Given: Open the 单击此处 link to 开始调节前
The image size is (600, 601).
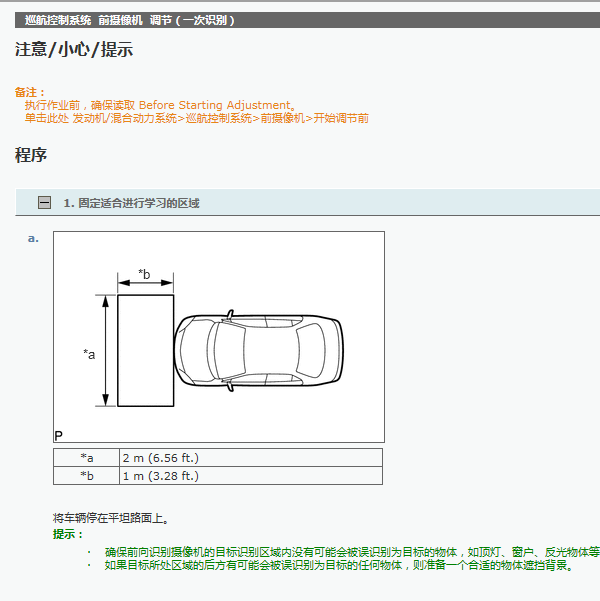Looking at the screenshot, I should tap(197, 118).
